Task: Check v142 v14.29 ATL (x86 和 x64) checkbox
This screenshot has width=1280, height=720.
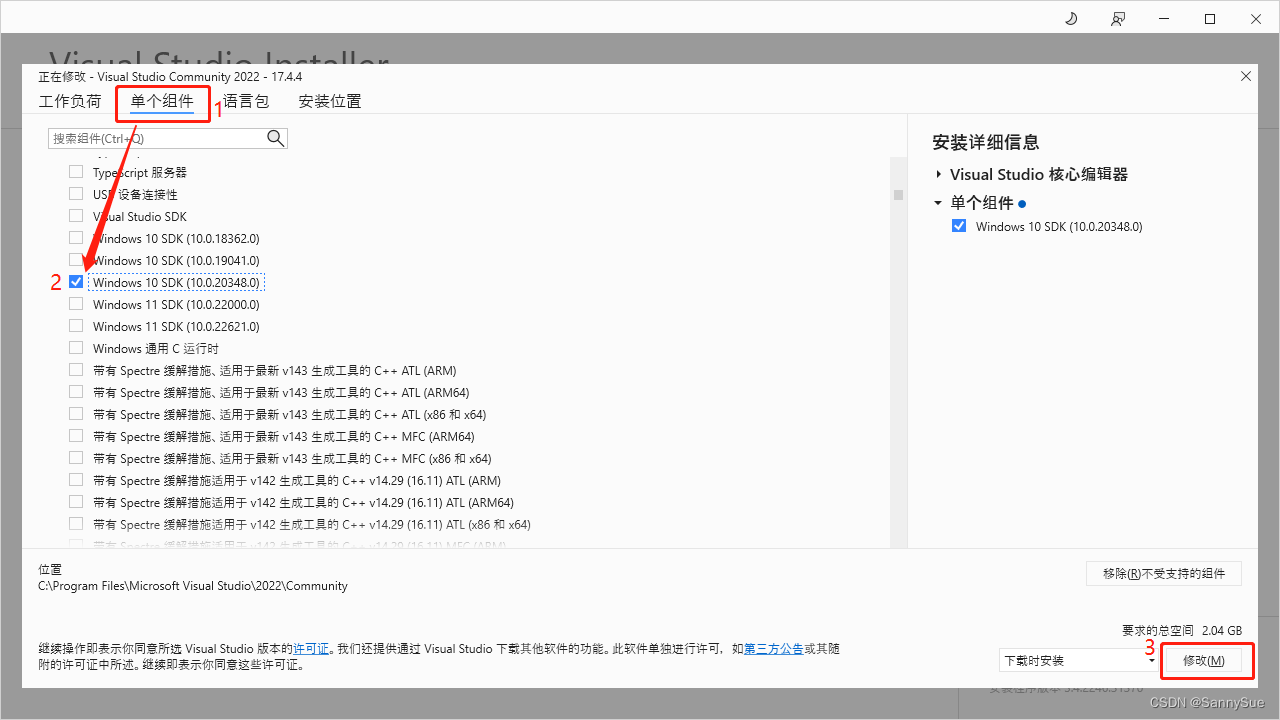Action: 76,524
